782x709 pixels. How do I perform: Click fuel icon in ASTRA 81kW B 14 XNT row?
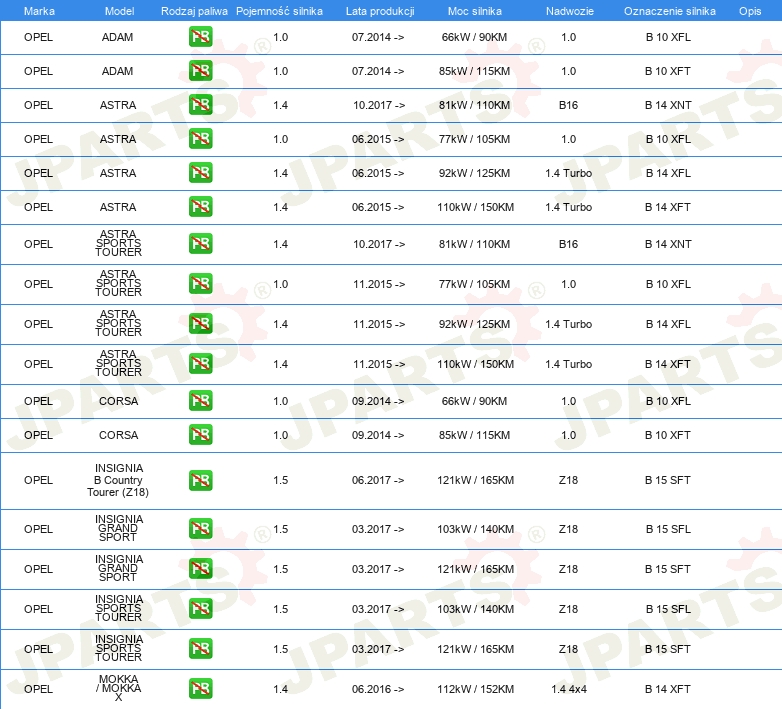coord(200,105)
